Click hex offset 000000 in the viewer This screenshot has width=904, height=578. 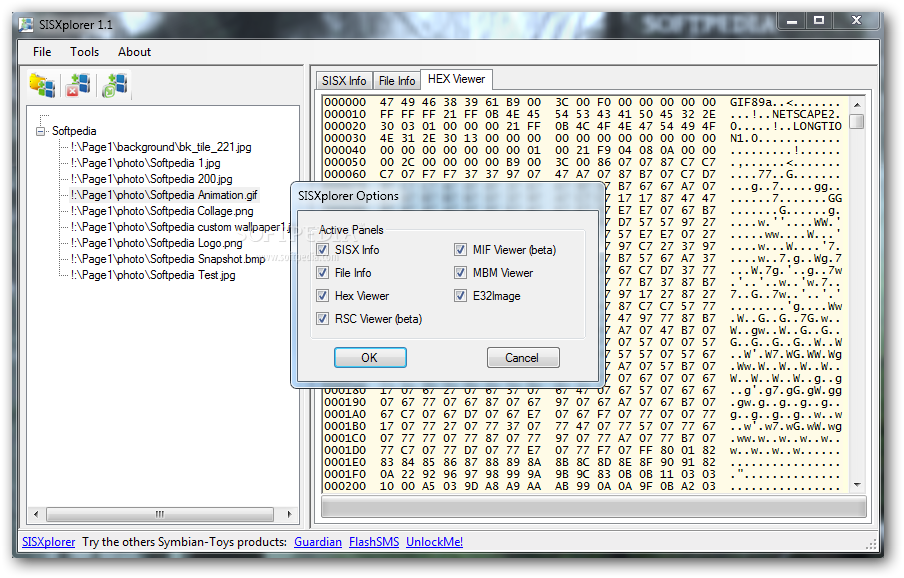[345, 103]
